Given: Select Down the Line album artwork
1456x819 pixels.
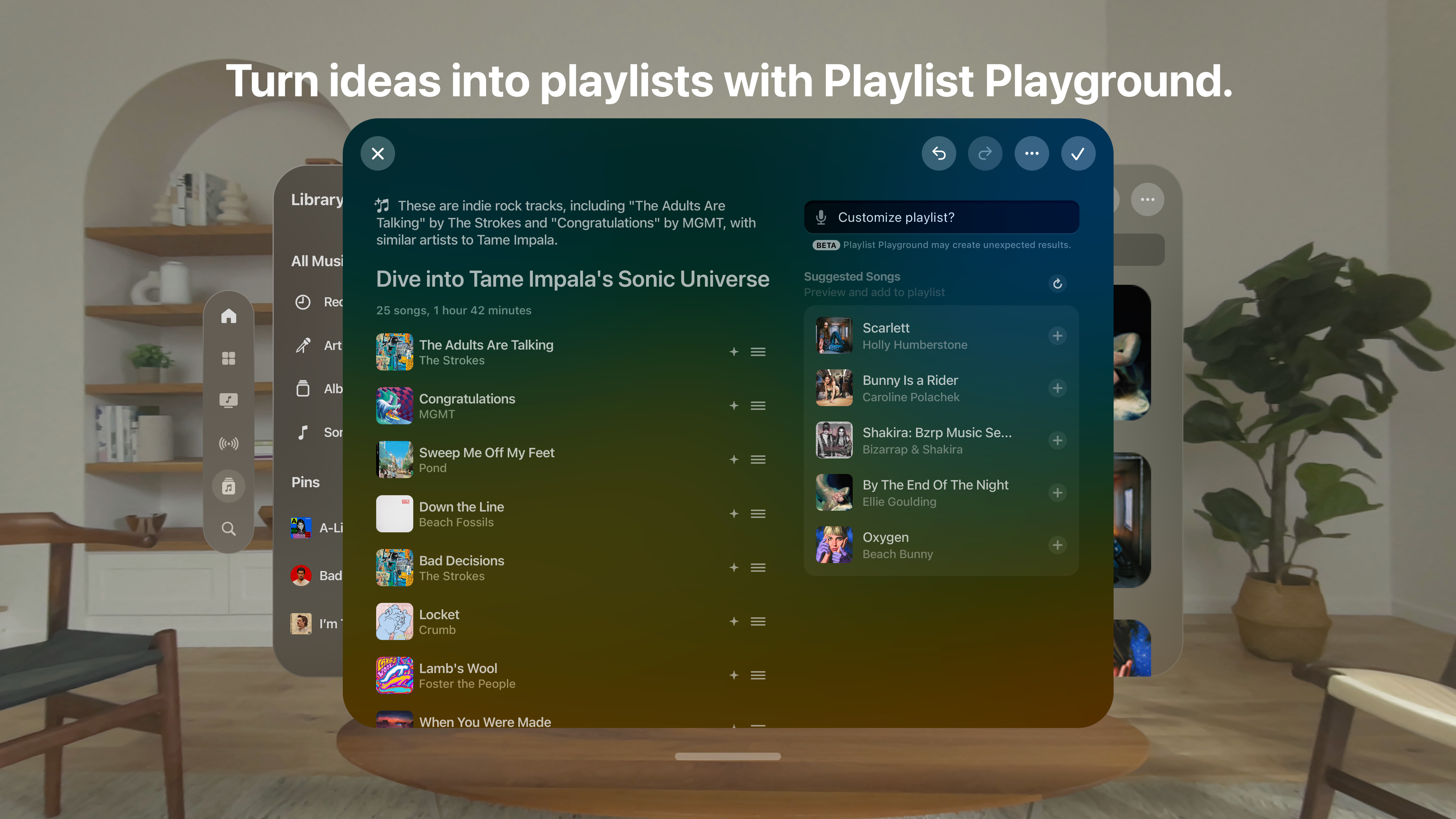Looking at the screenshot, I should click(394, 514).
